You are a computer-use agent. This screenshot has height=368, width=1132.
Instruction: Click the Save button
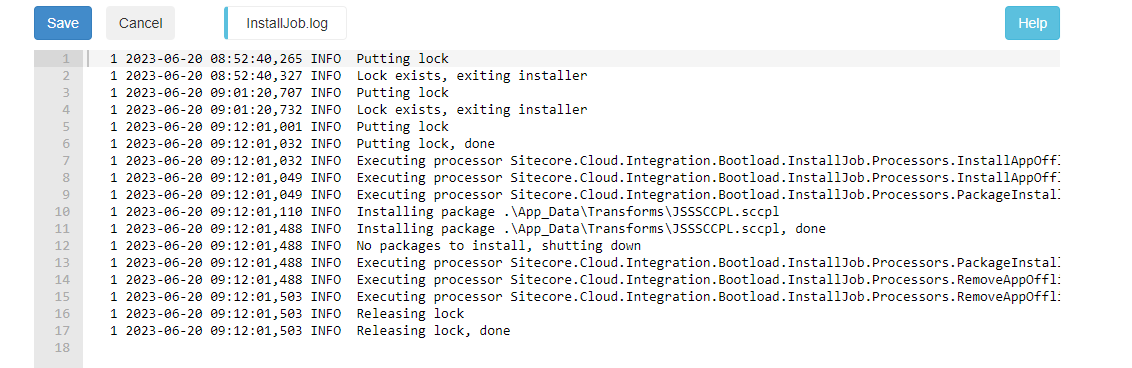pyautogui.click(x=63, y=23)
